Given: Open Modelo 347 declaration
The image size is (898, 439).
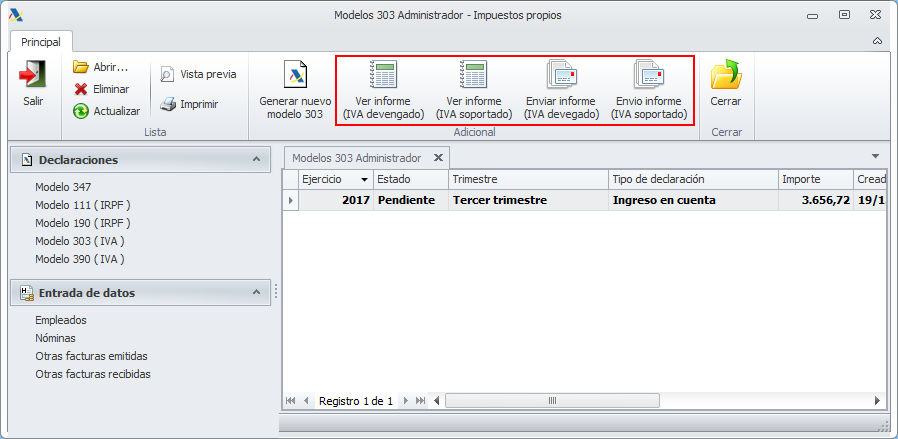Looking at the screenshot, I should (63, 187).
